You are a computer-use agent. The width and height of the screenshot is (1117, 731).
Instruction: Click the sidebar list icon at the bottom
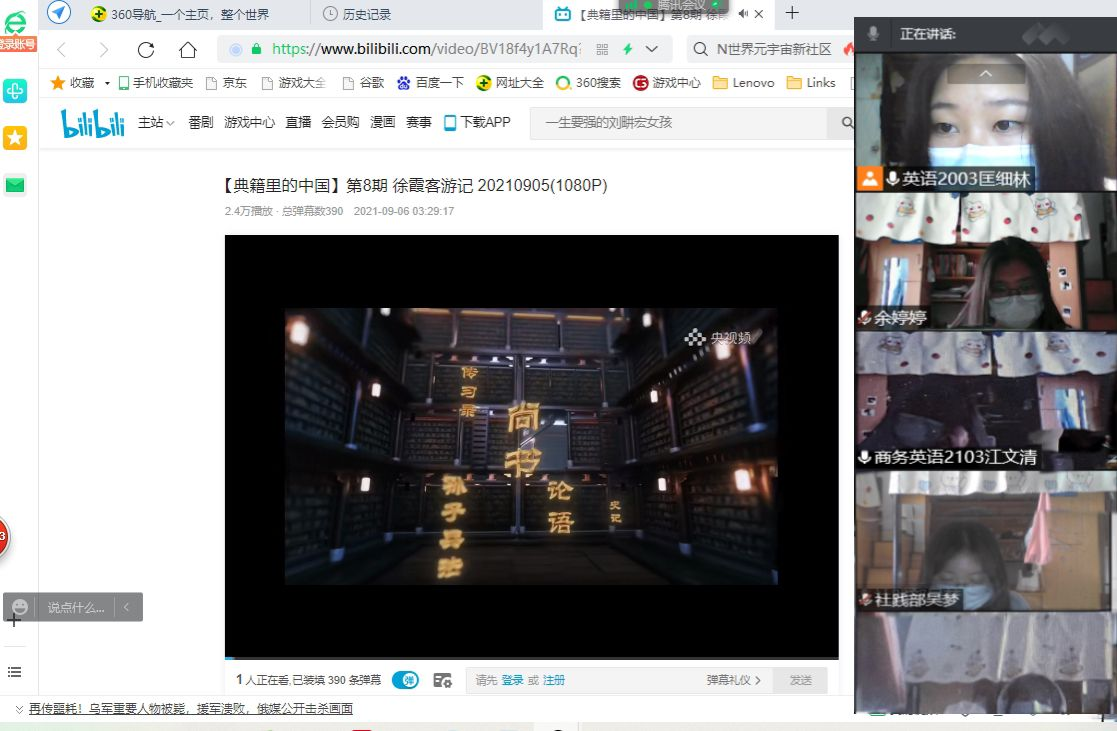(14, 672)
